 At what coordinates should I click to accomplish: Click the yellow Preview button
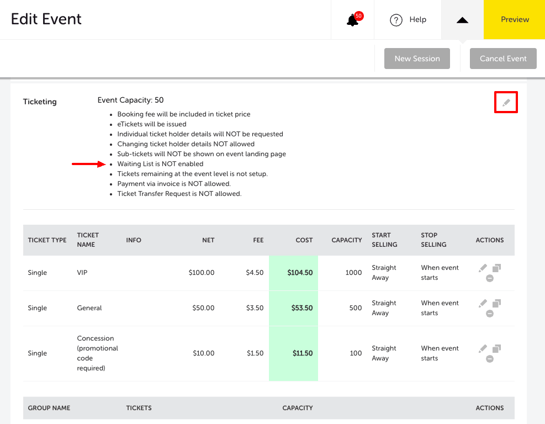[514, 19]
